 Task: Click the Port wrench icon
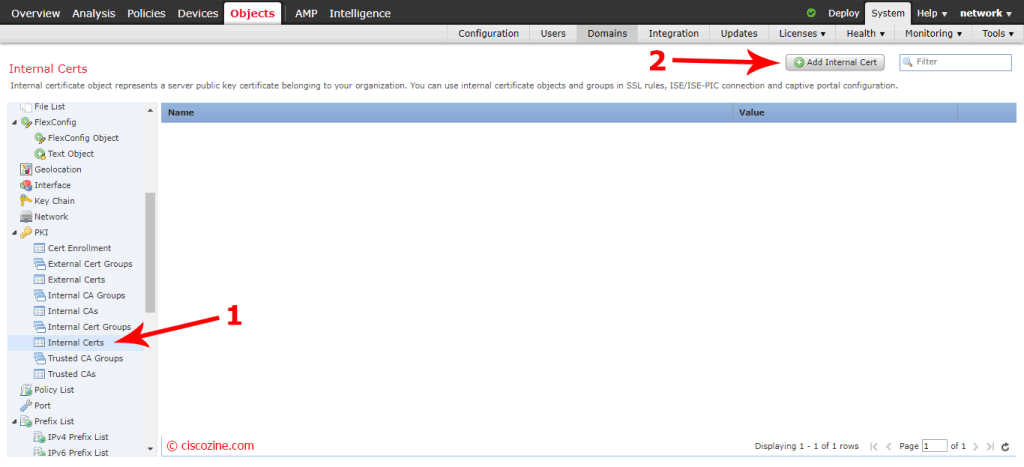(x=26, y=406)
